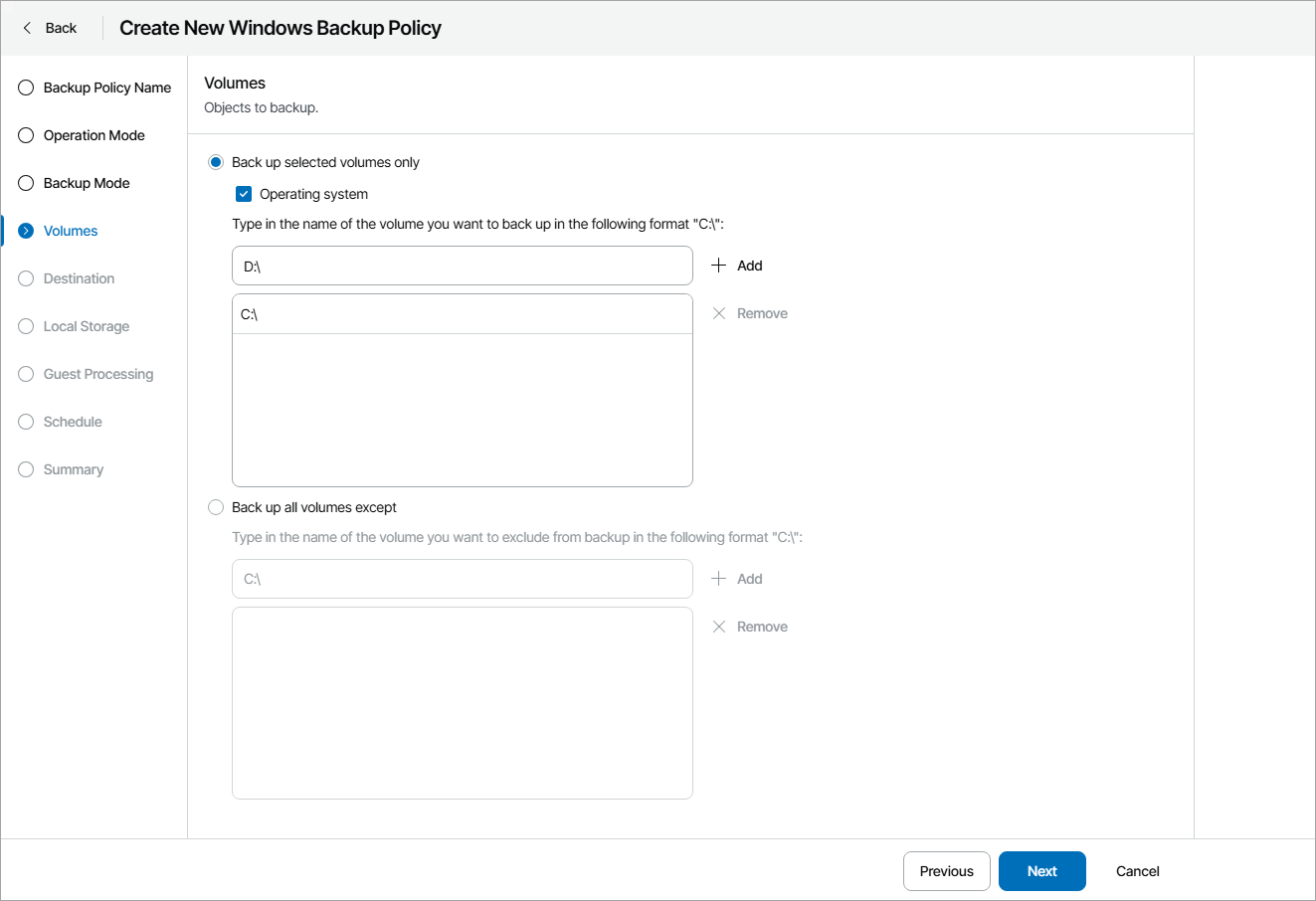
Task: Open the Local Storage wizard step
Action: coord(86,326)
